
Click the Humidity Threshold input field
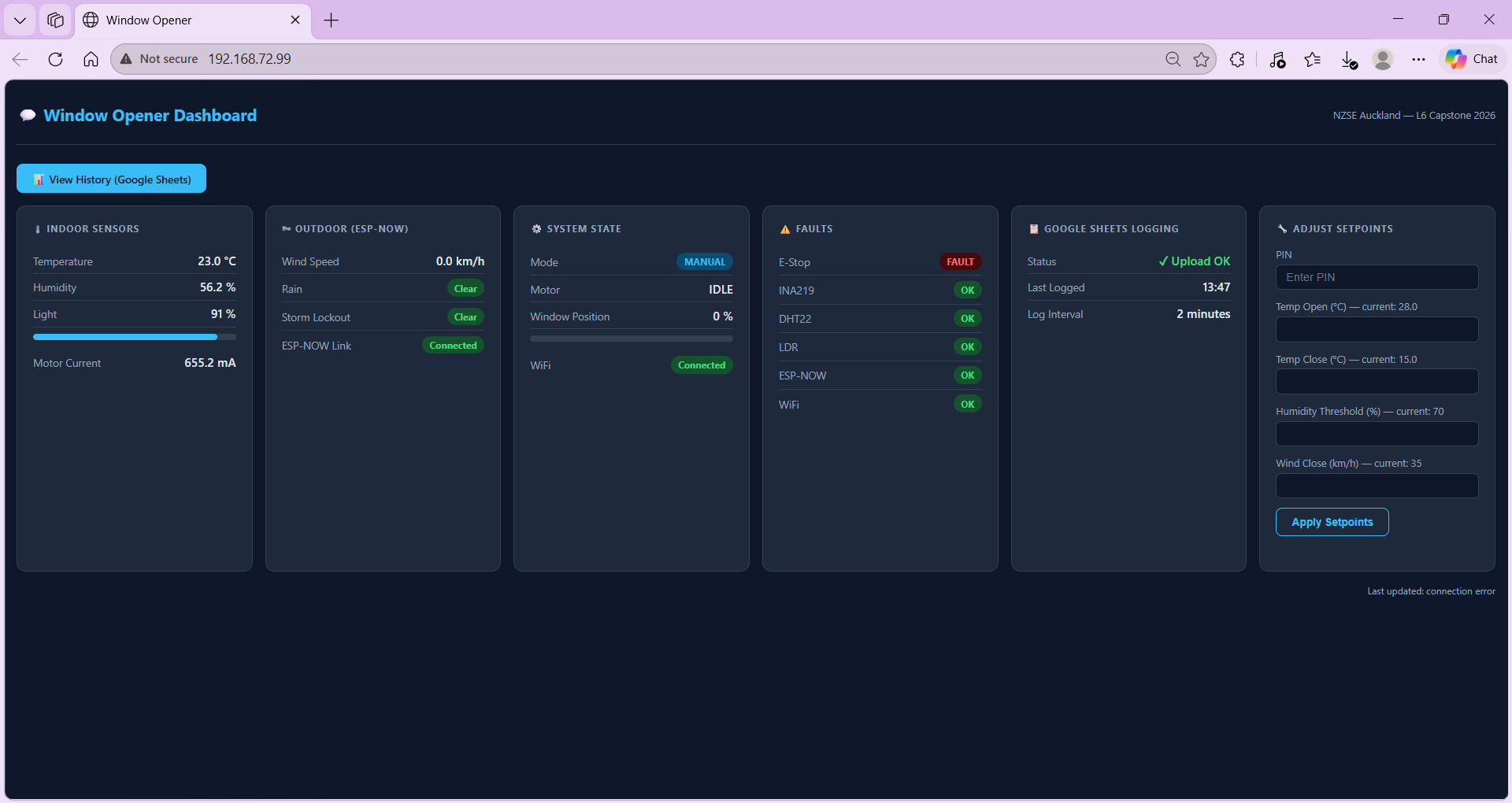[x=1377, y=434]
